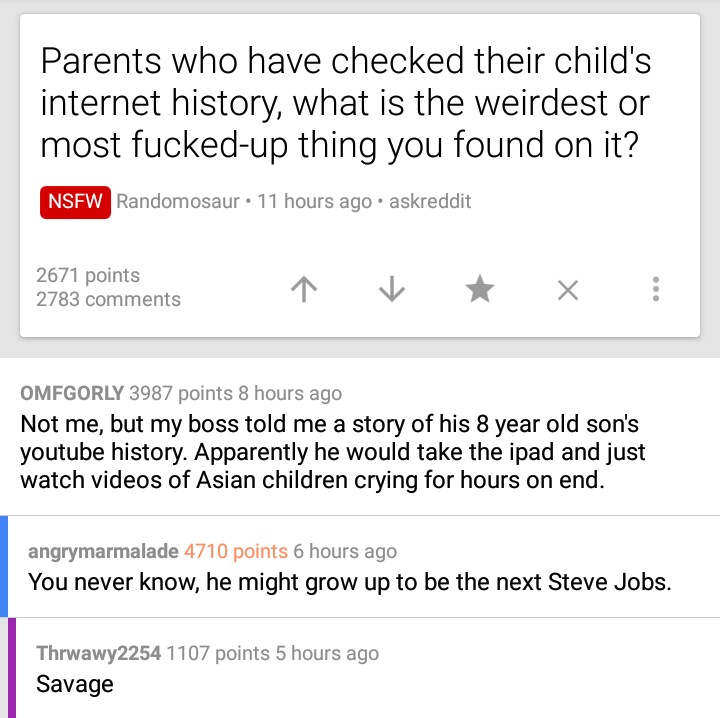This screenshot has width=720, height=718.
Task: Click the 2671 points score
Action: [88, 275]
